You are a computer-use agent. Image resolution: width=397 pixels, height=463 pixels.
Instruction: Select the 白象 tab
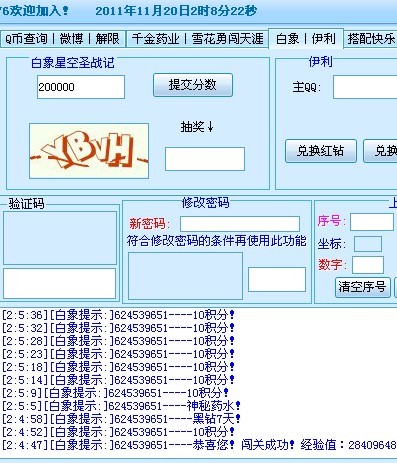click(287, 39)
